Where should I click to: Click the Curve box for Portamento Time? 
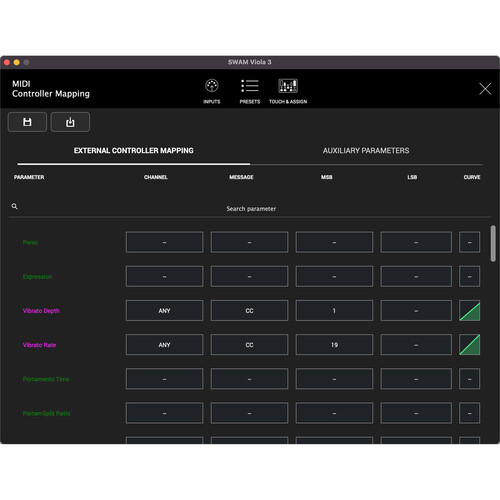pyautogui.click(x=469, y=379)
